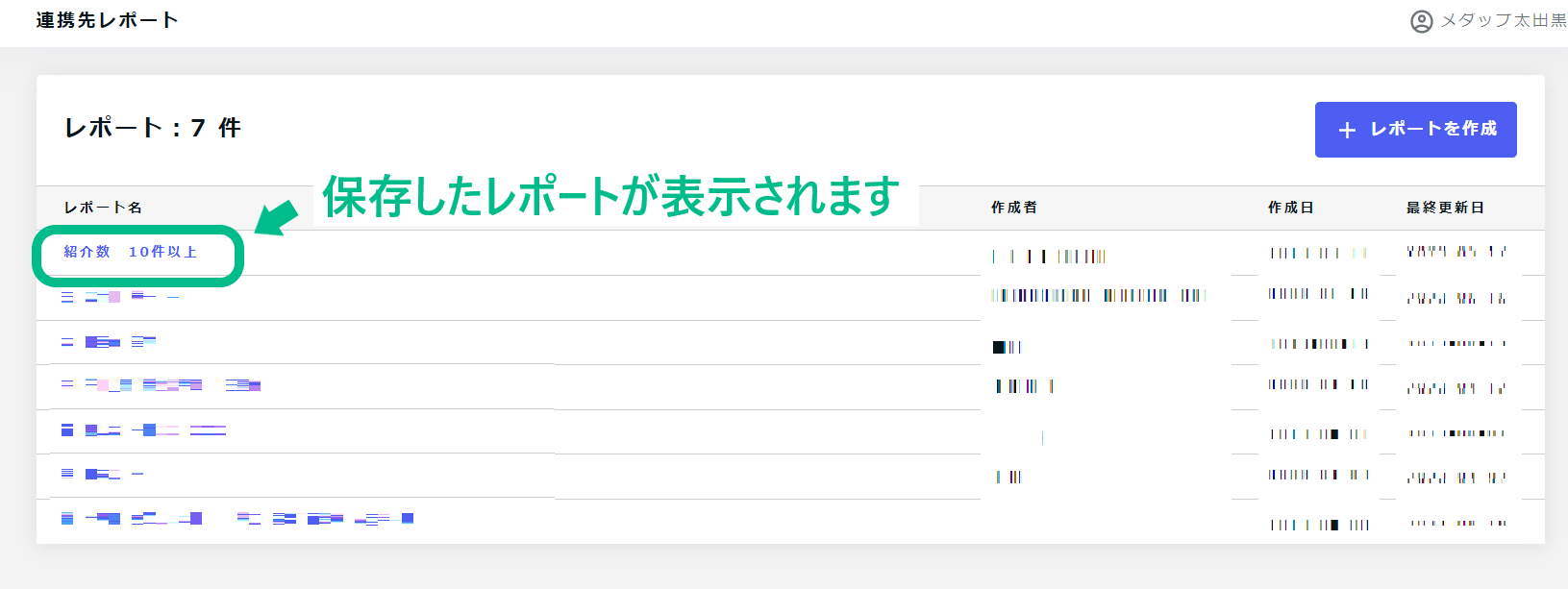The image size is (1568, 589).
Task: Click the レポートを作成 button
Action: coord(1415,130)
